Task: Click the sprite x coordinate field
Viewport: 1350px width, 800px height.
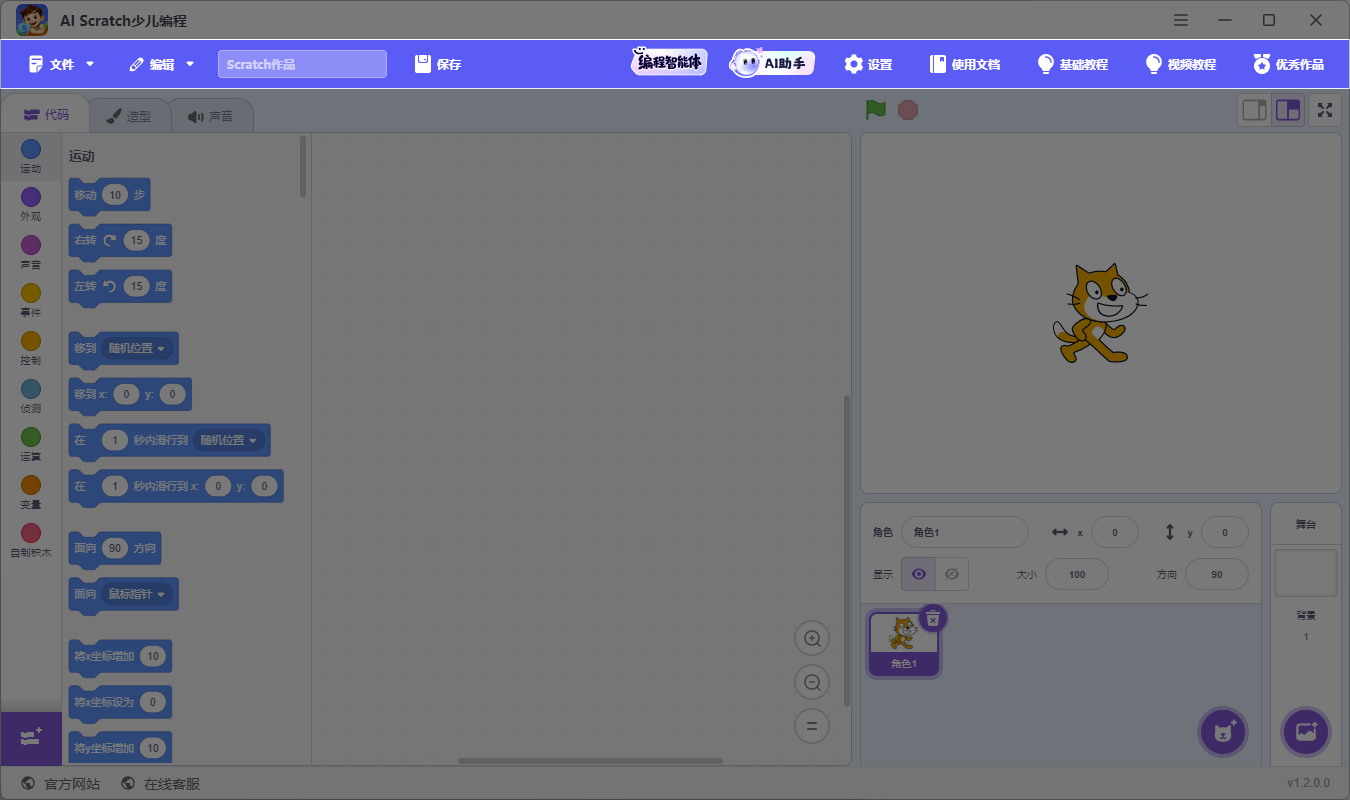Action: point(1115,532)
